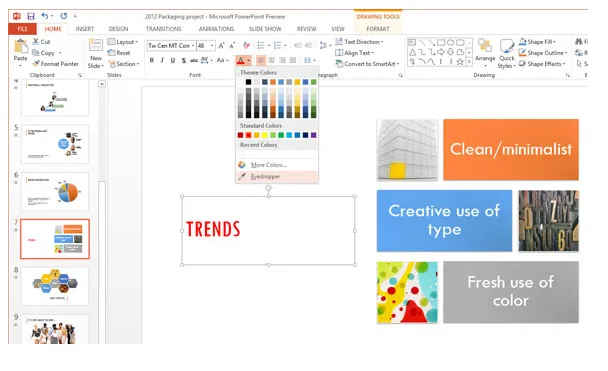Screen dimensions: 608x371
Task: Increase font size with the larger A icon
Action: [221, 46]
